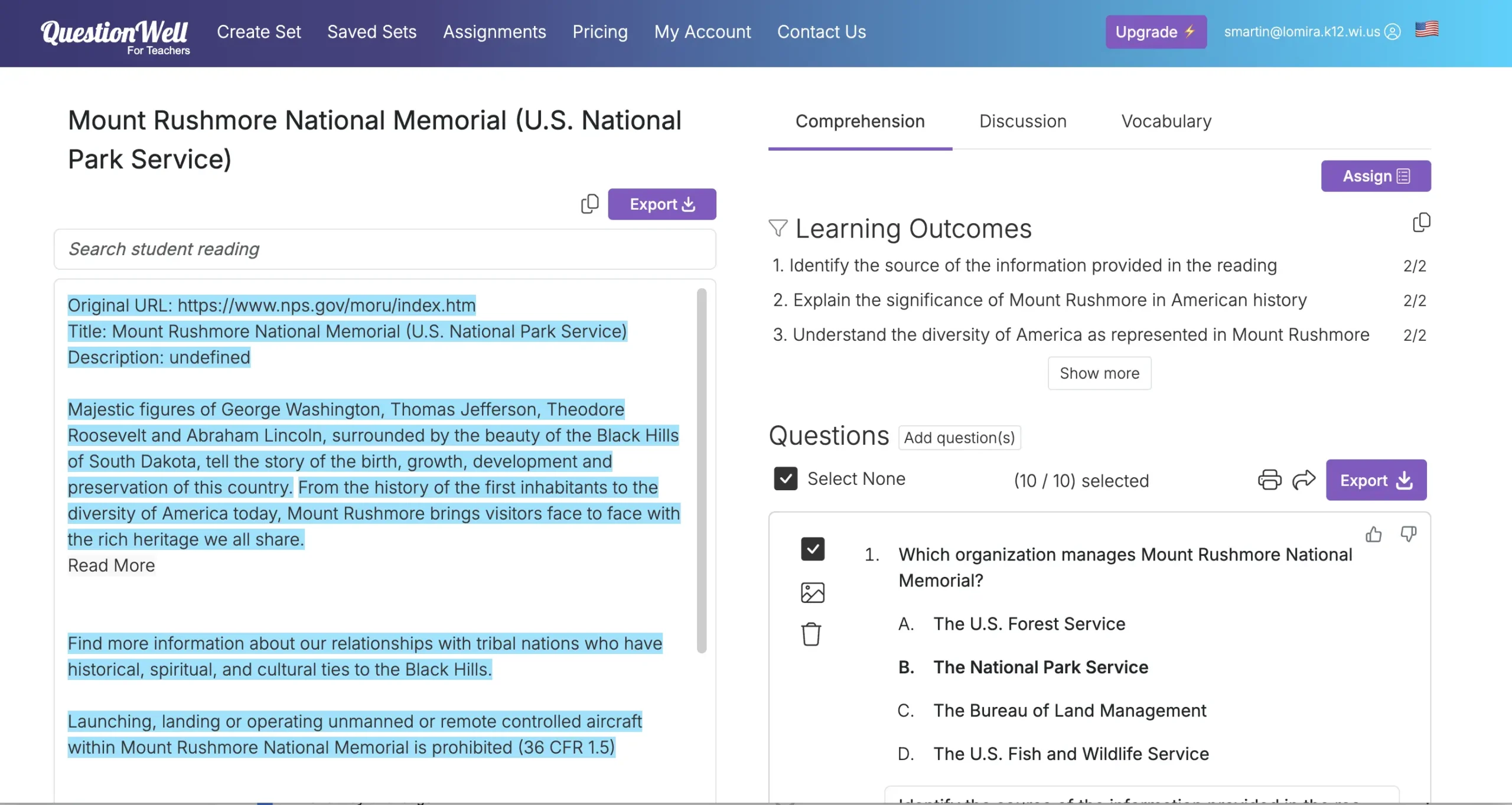The image size is (1512, 805).
Task: Click the page title Mount Rushmore National Memorial
Action: (x=374, y=139)
